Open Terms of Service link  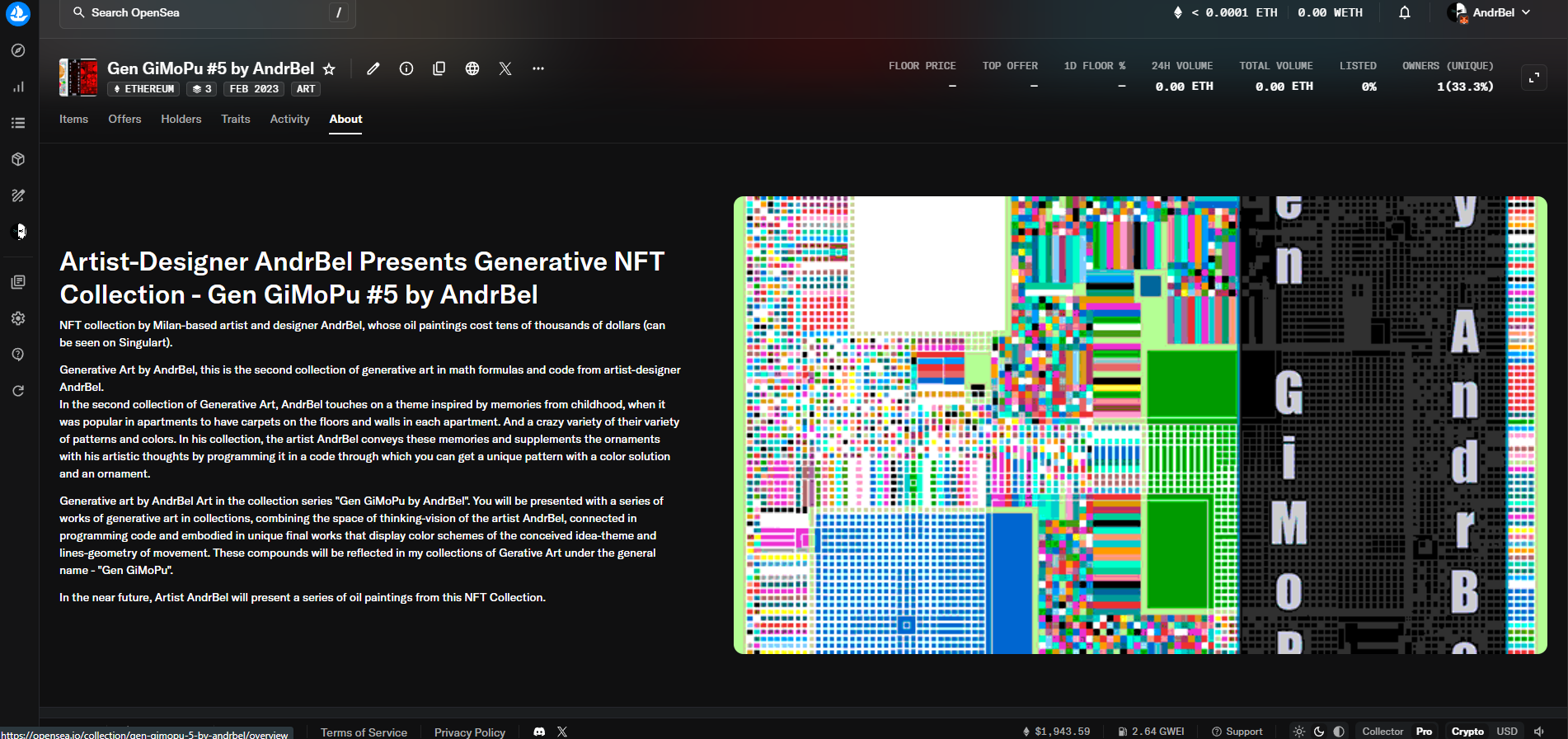364,732
